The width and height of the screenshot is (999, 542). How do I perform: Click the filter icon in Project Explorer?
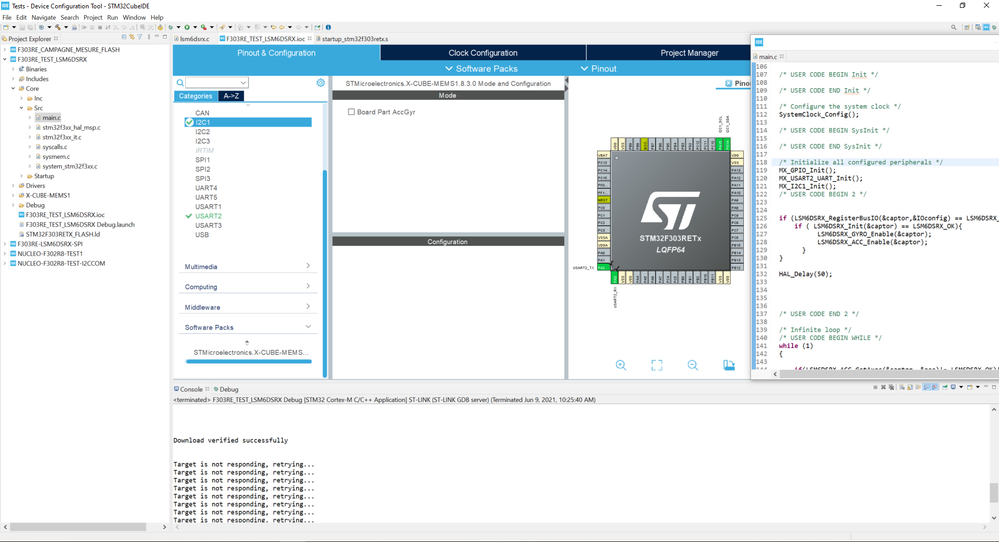pos(140,38)
